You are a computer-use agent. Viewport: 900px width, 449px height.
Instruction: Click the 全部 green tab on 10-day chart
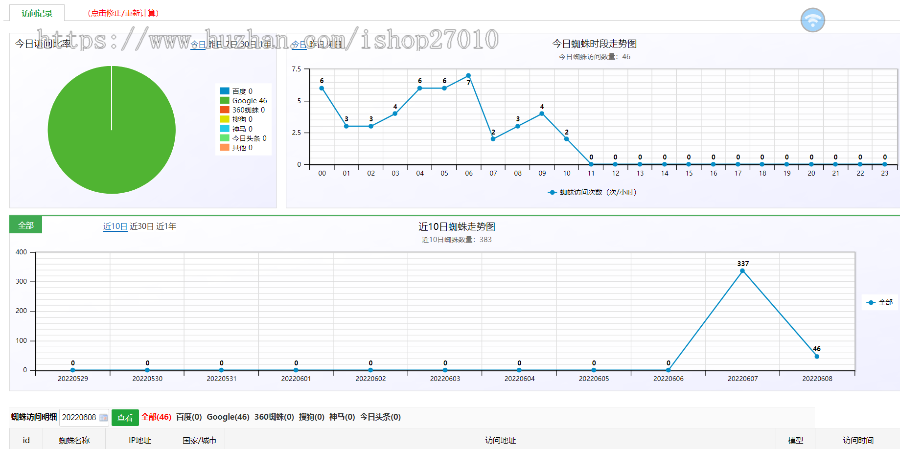(x=25, y=226)
